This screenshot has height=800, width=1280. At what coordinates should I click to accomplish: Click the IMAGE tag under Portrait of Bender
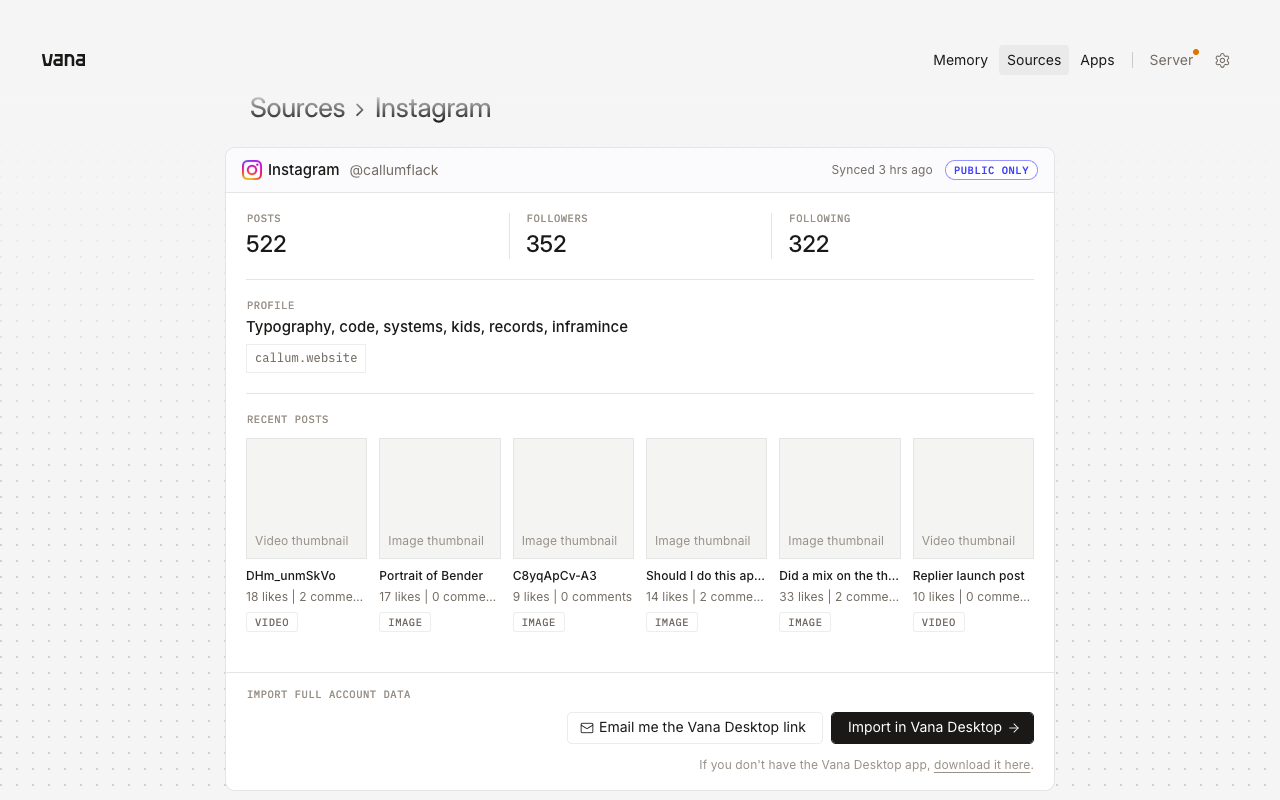point(405,622)
